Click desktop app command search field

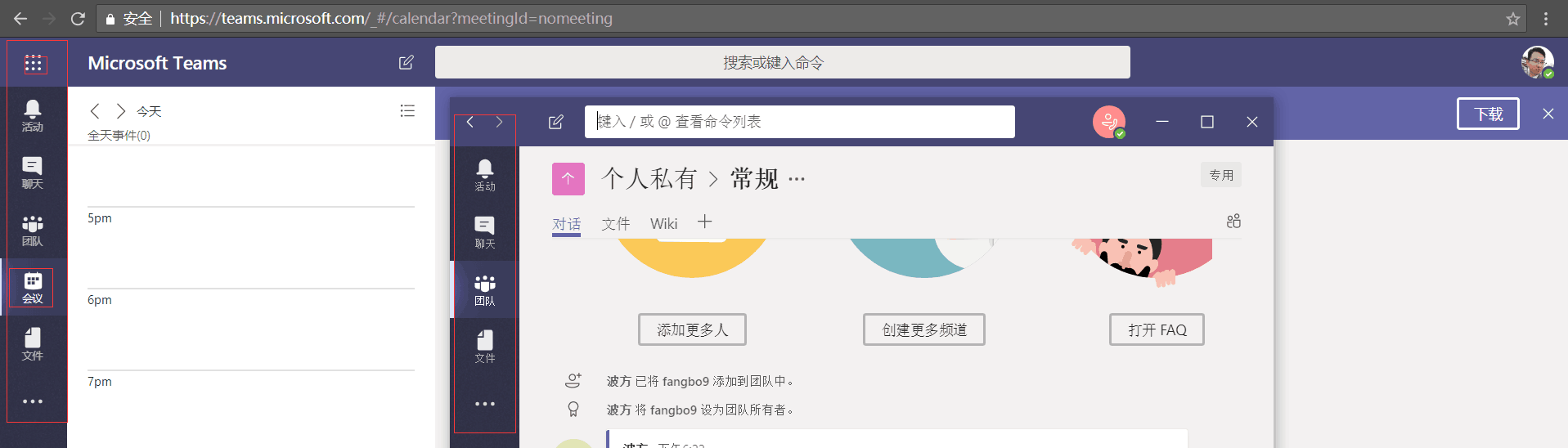(800, 122)
